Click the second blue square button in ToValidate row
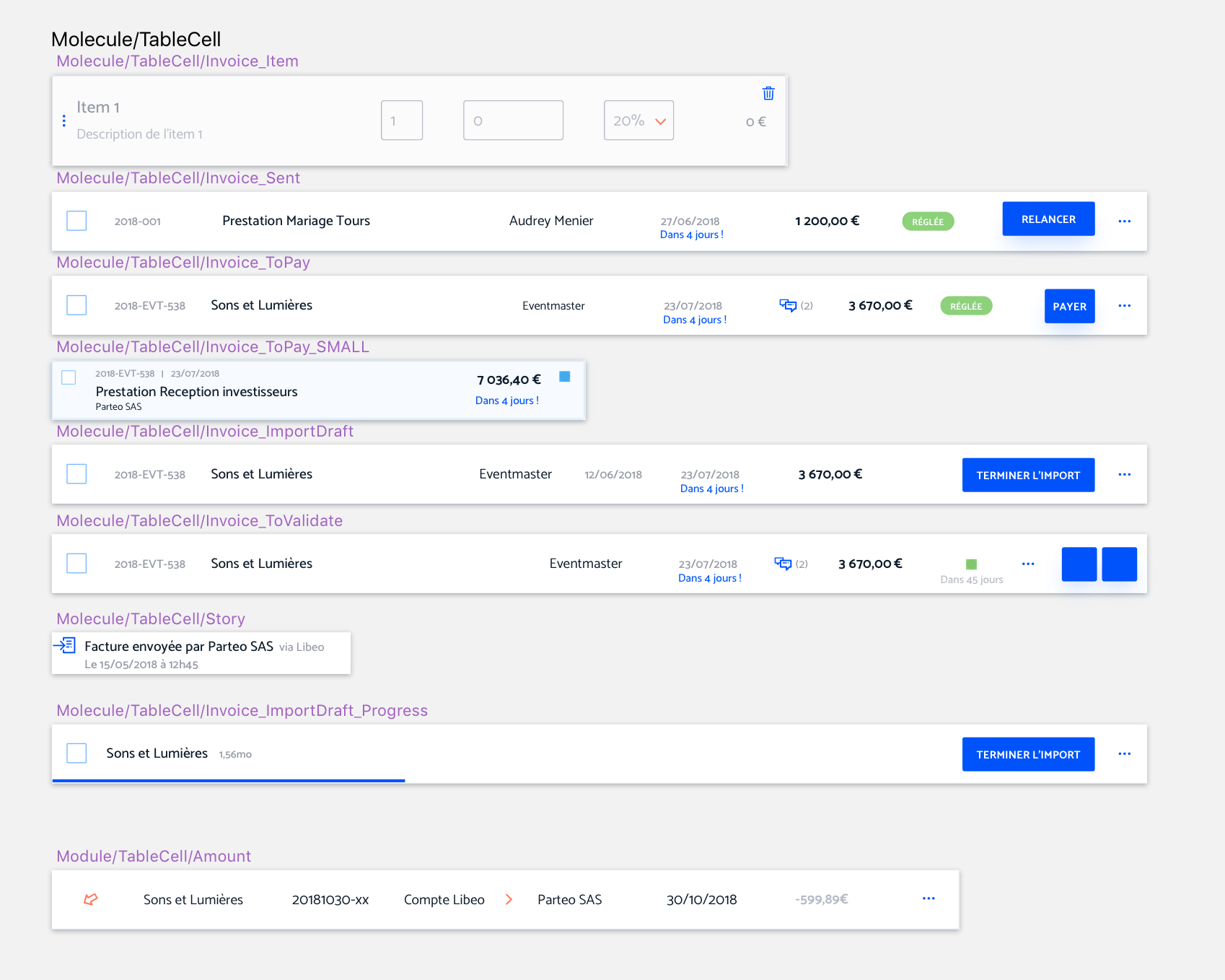 click(x=1120, y=564)
